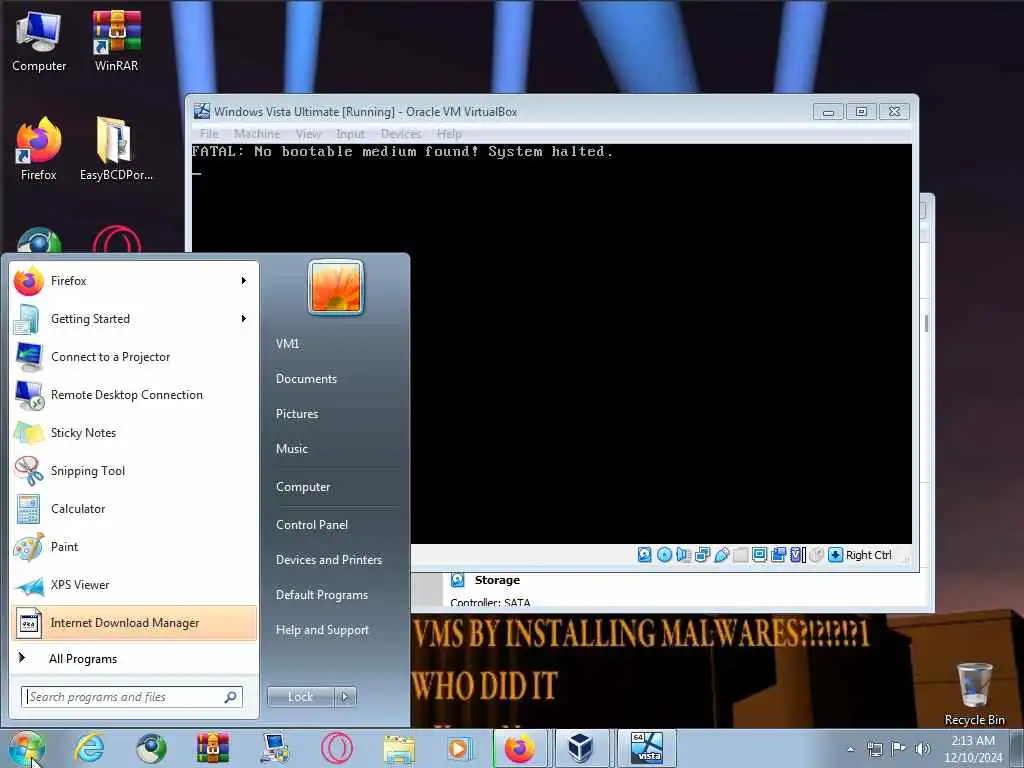Click the shared folders icon in VirtualBox status bar
The image size is (1024, 768).
(x=741, y=555)
